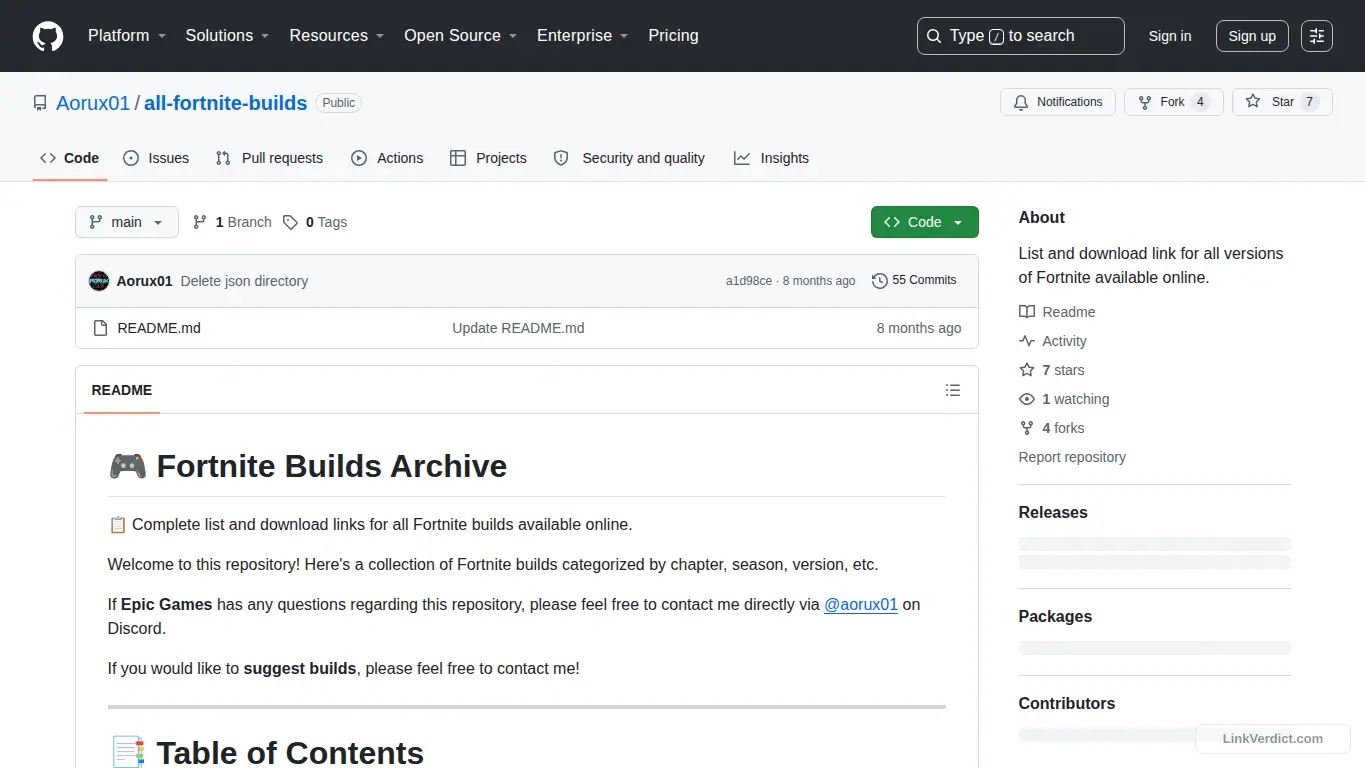1365x768 pixels.
Task: Open the Activity link
Action: coord(1053,341)
